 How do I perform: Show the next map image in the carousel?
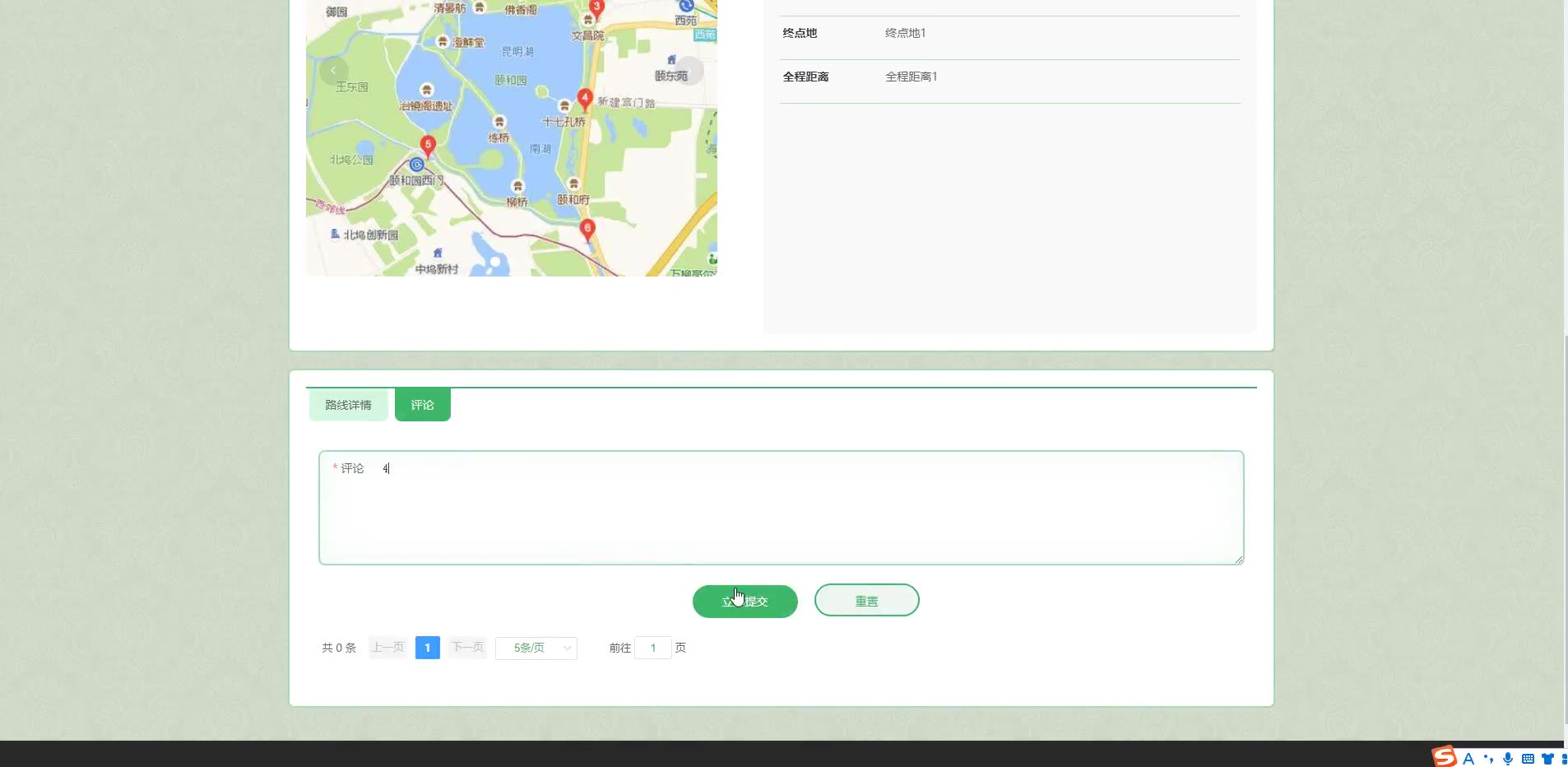pos(689,71)
